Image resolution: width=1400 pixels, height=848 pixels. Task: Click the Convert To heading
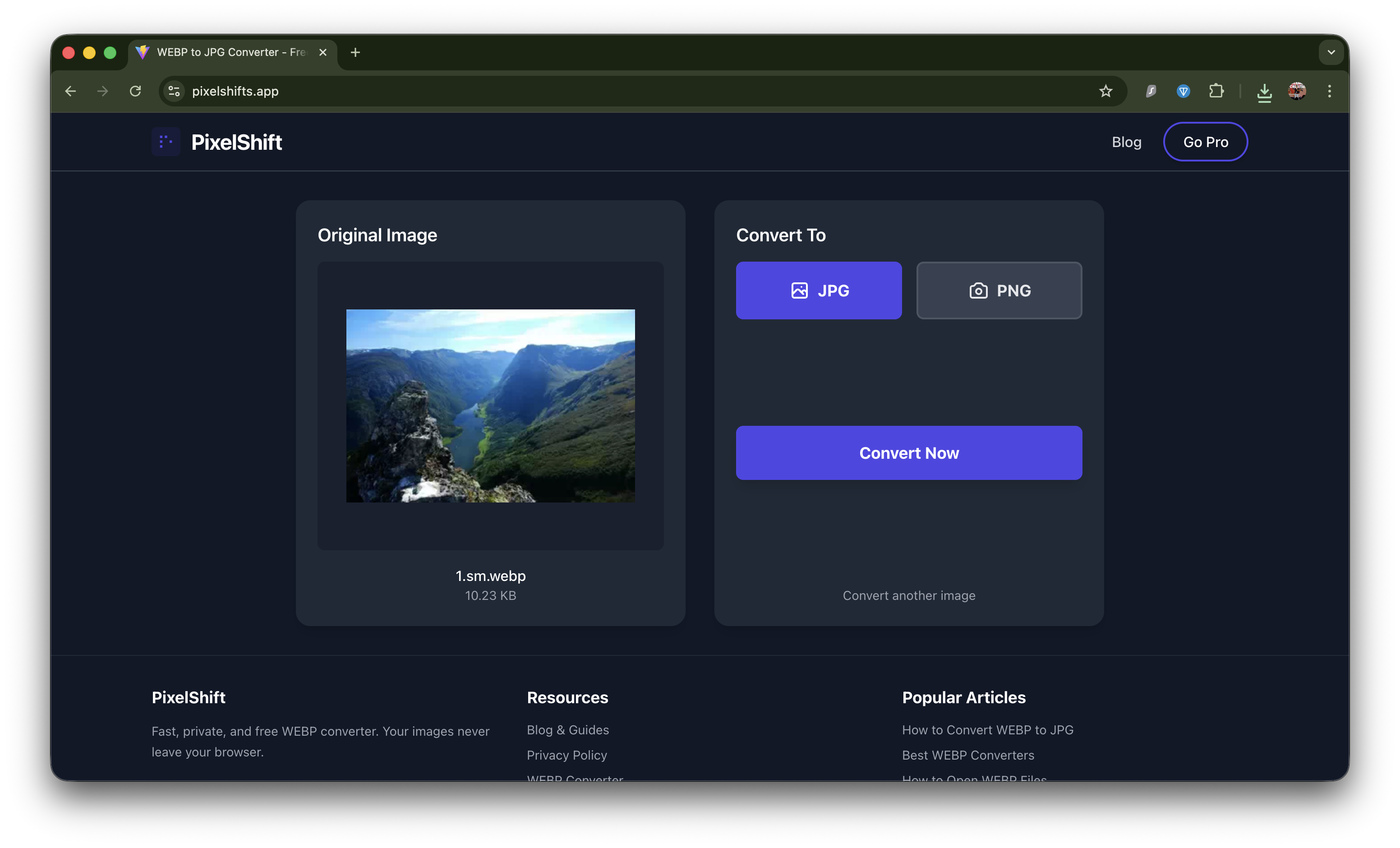(781, 235)
